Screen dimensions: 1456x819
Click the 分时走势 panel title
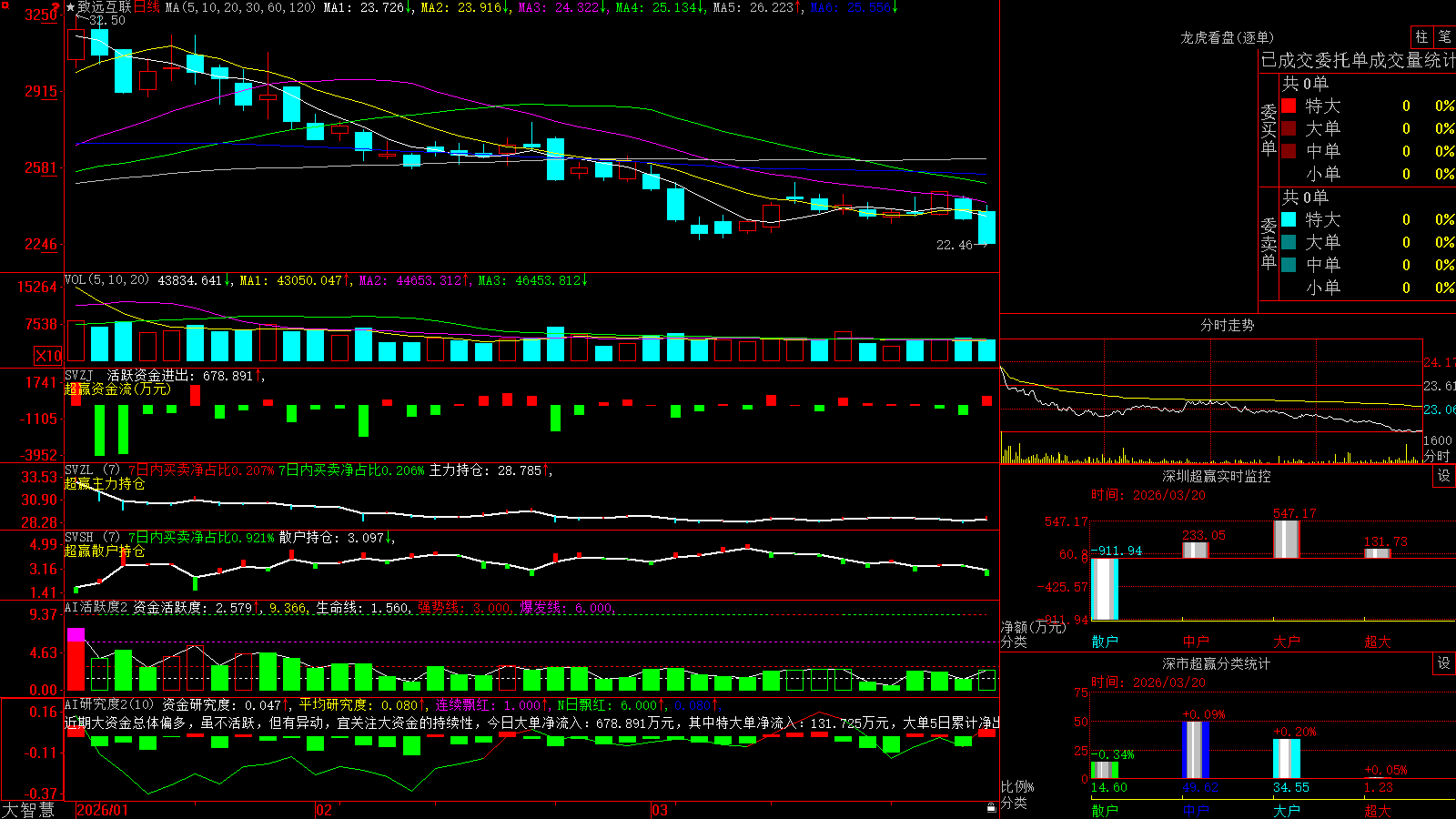coord(1227,325)
